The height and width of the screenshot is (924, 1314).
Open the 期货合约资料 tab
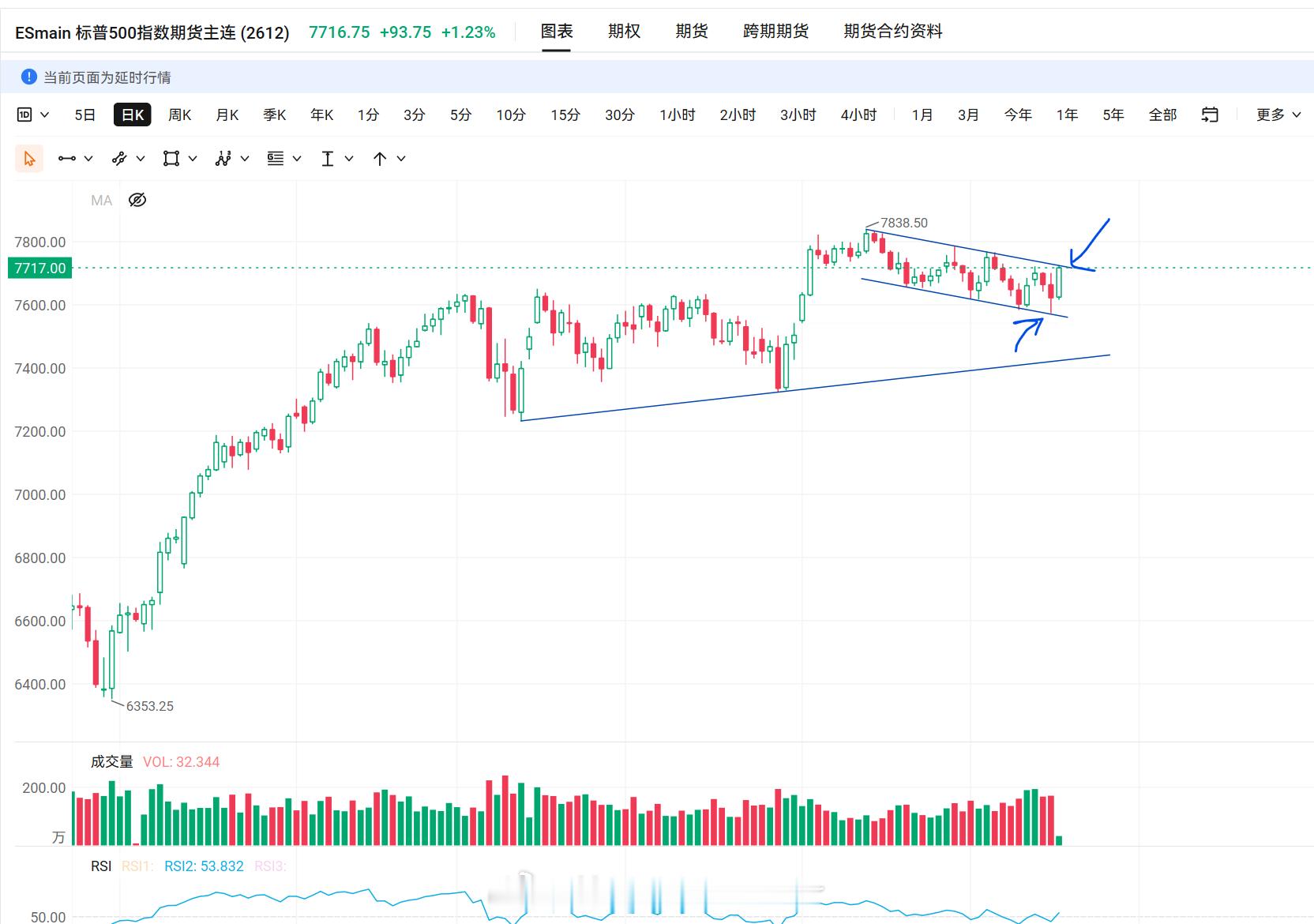[893, 32]
